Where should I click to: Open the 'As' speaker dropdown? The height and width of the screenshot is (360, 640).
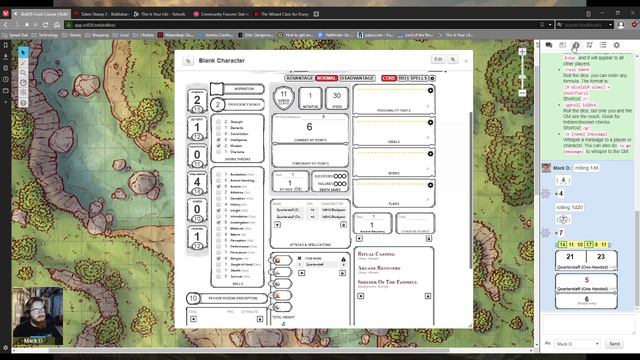(x=577, y=344)
